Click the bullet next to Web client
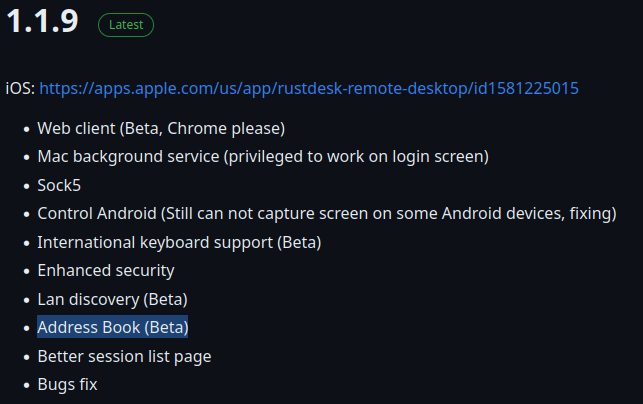This screenshot has width=643, height=404. click(x=25, y=129)
